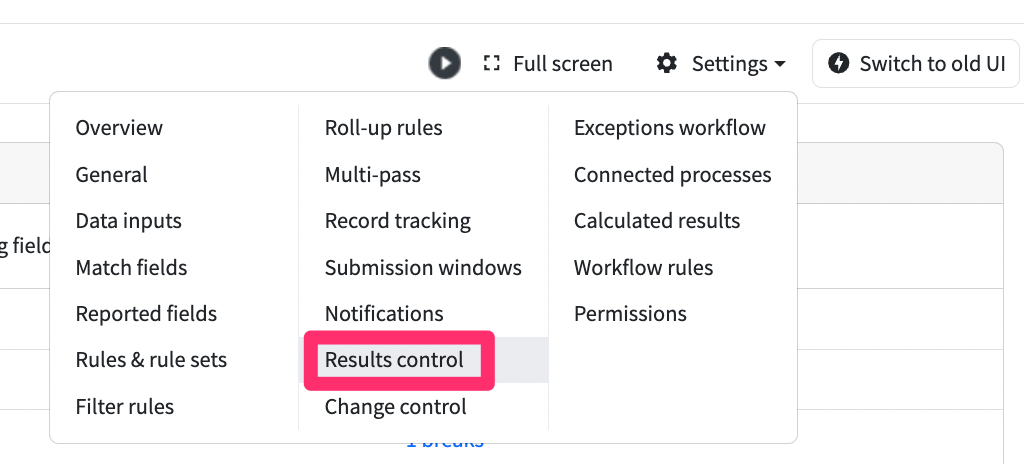Select Overview from settings menu
This screenshot has height=464, width=1024.
[119, 127]
